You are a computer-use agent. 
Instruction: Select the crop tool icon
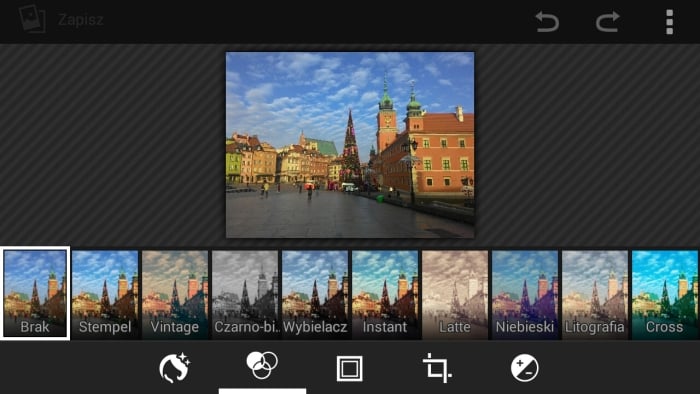click(437, 368)
